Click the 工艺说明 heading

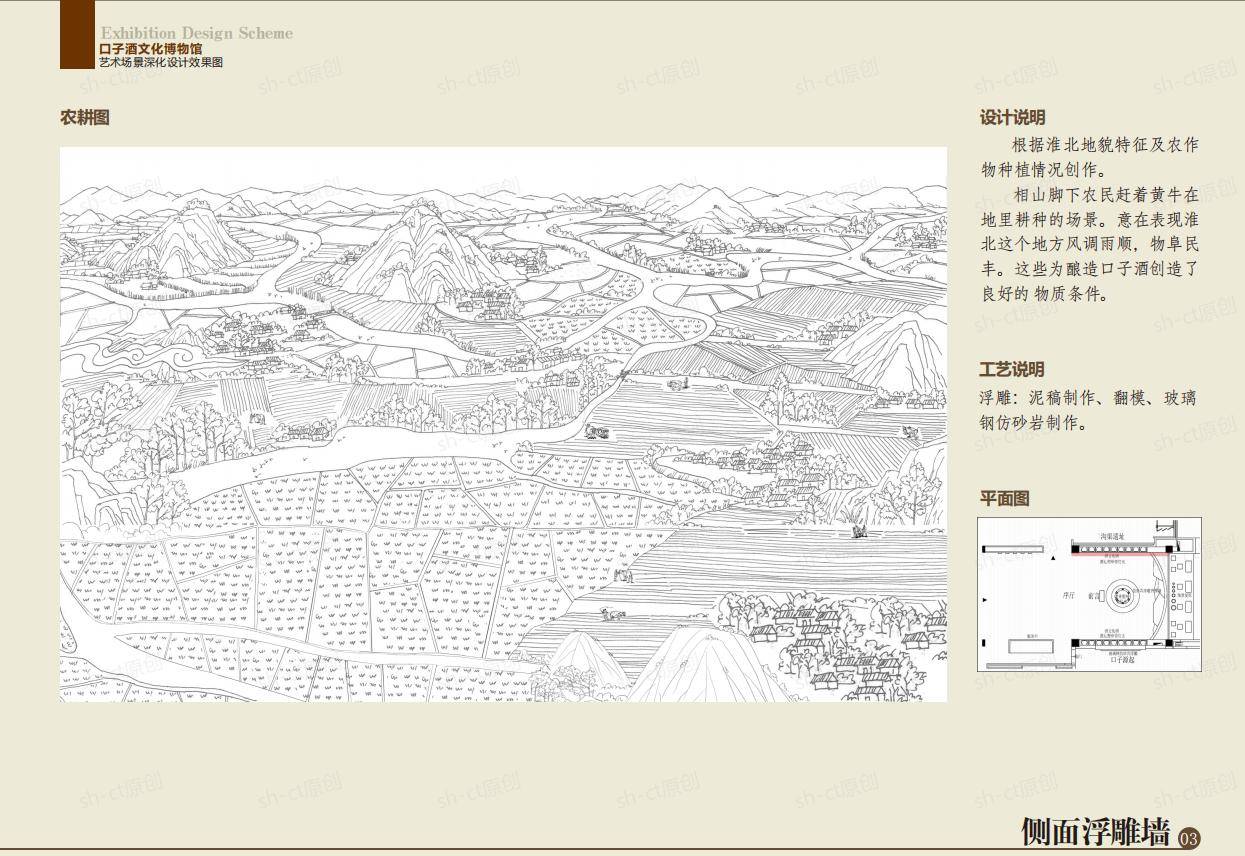[x=1012, y=369]
